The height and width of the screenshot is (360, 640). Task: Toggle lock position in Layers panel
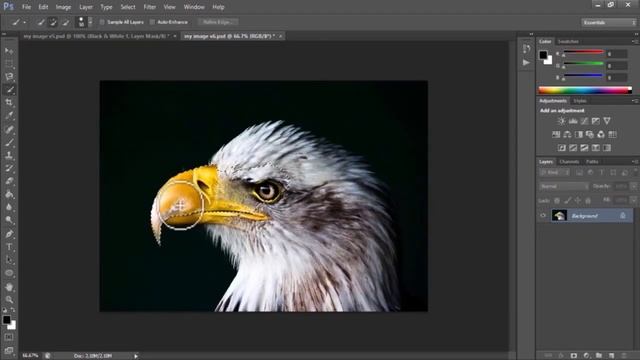coord(578,200)
